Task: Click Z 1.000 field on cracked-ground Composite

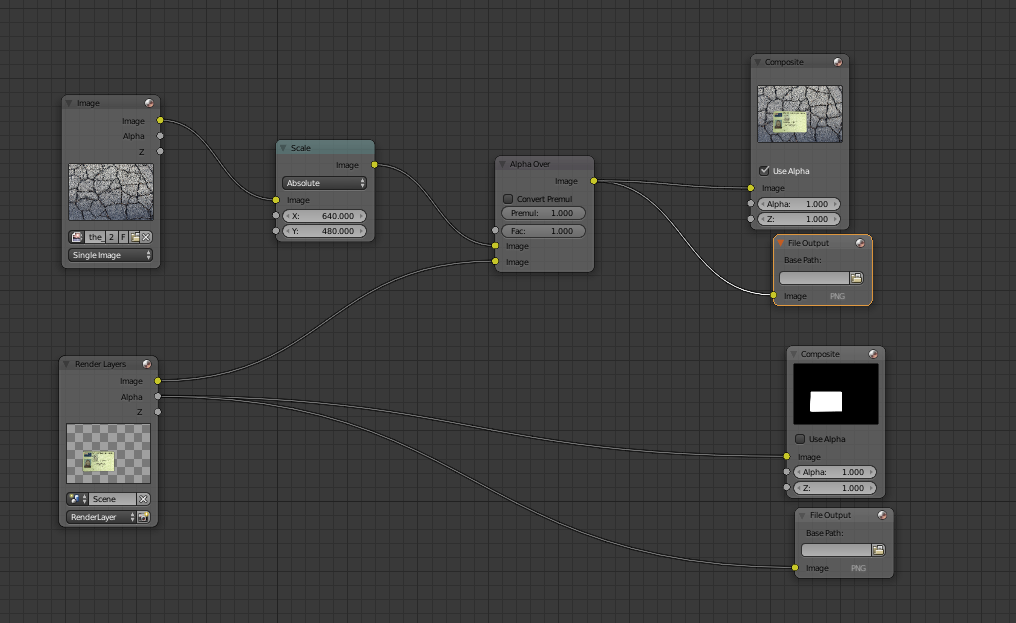Action: (799, 219)
